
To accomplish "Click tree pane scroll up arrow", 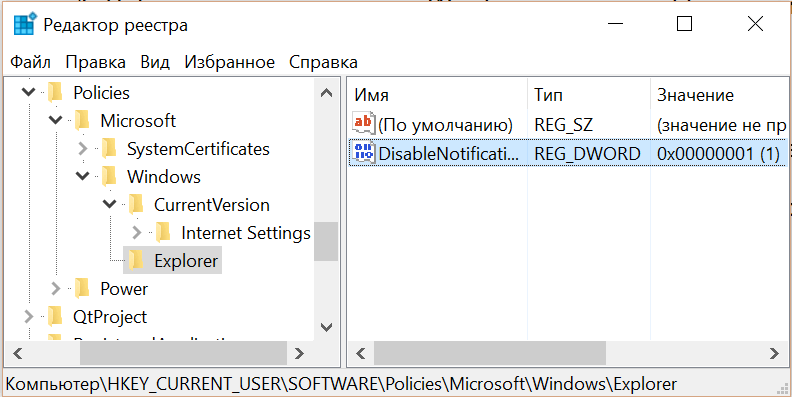I will (x=326, y=92).
